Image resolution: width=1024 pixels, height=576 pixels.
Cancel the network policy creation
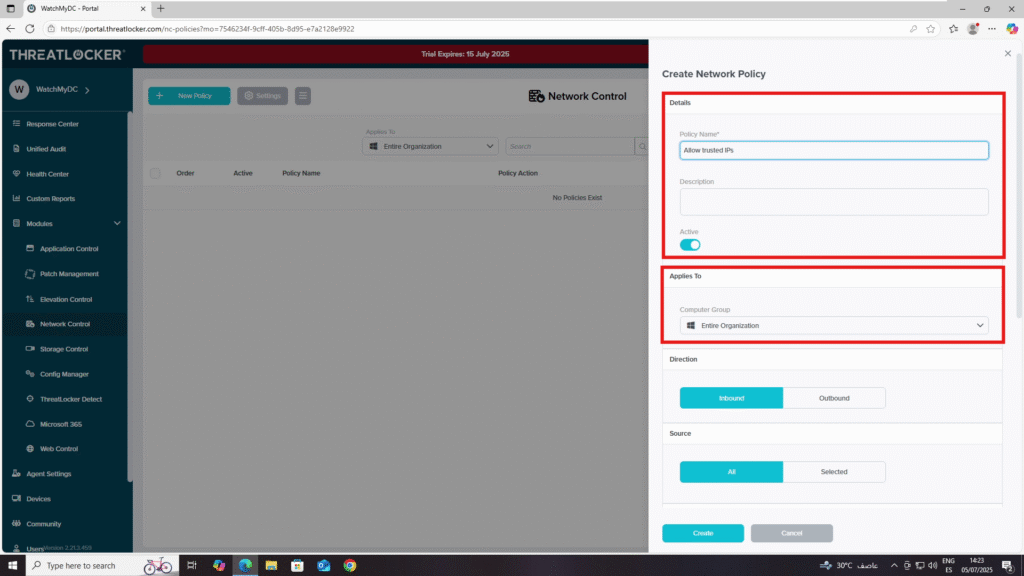pyautogui.click(x=792, y=533)
